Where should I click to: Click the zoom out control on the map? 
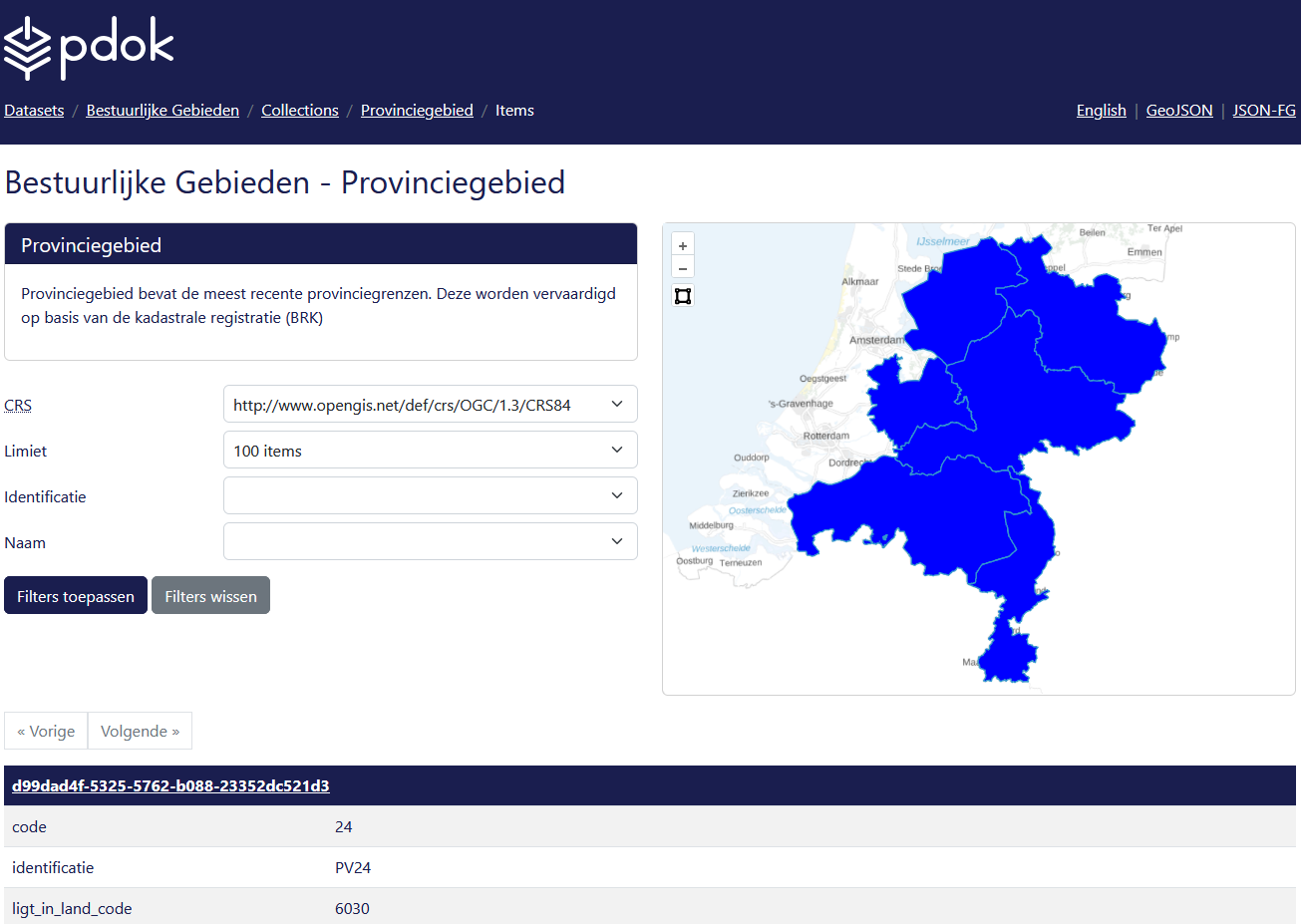click(683, 267)
